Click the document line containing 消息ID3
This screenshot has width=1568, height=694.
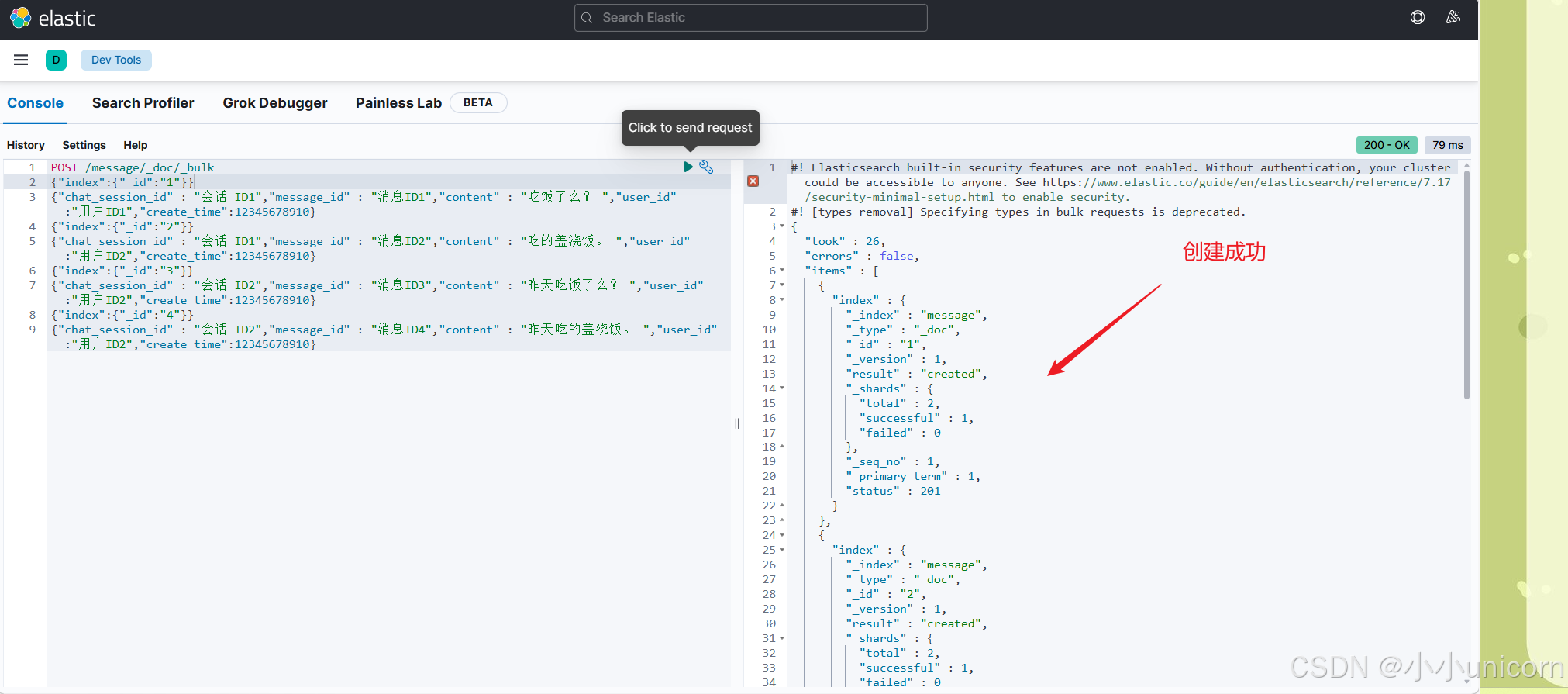coord(377,293)
